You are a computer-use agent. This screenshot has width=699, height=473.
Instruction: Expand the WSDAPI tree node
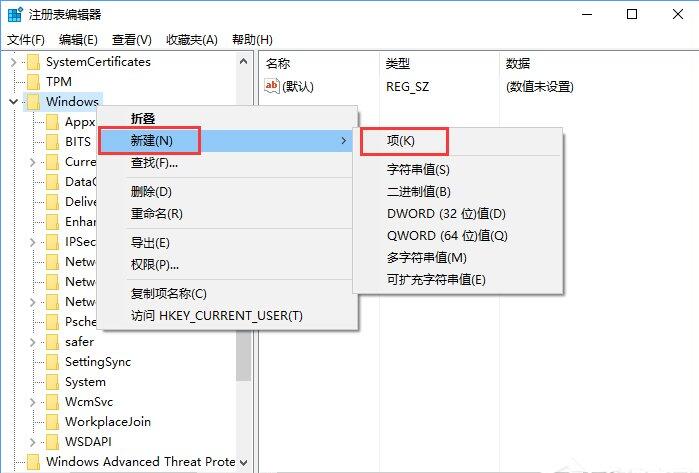(x=32, y=442)
